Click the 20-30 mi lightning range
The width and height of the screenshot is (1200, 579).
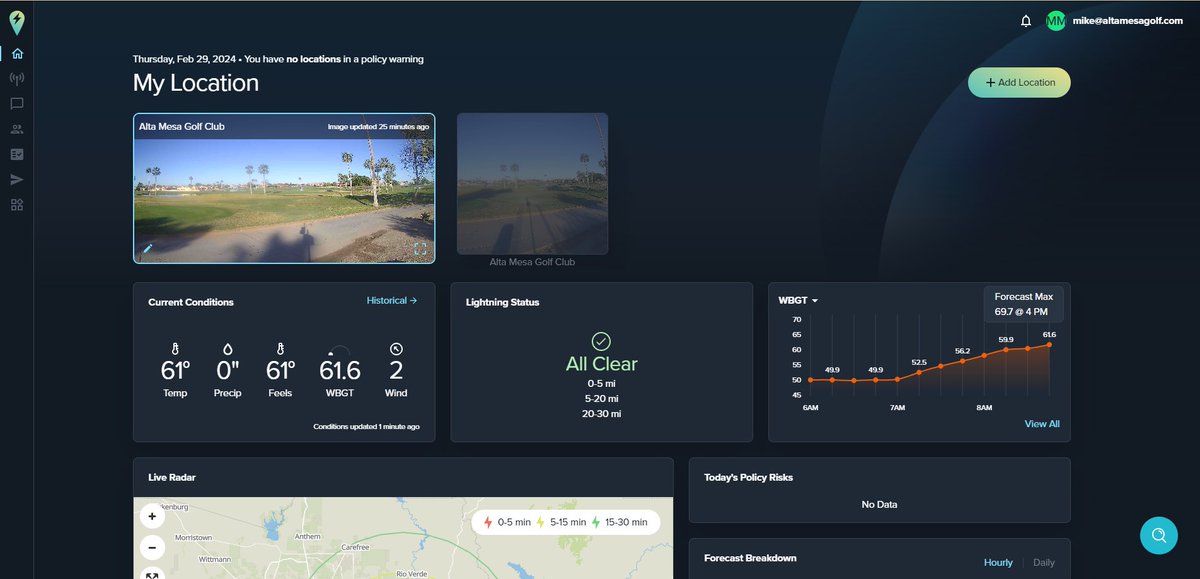[x=601, y=413]
